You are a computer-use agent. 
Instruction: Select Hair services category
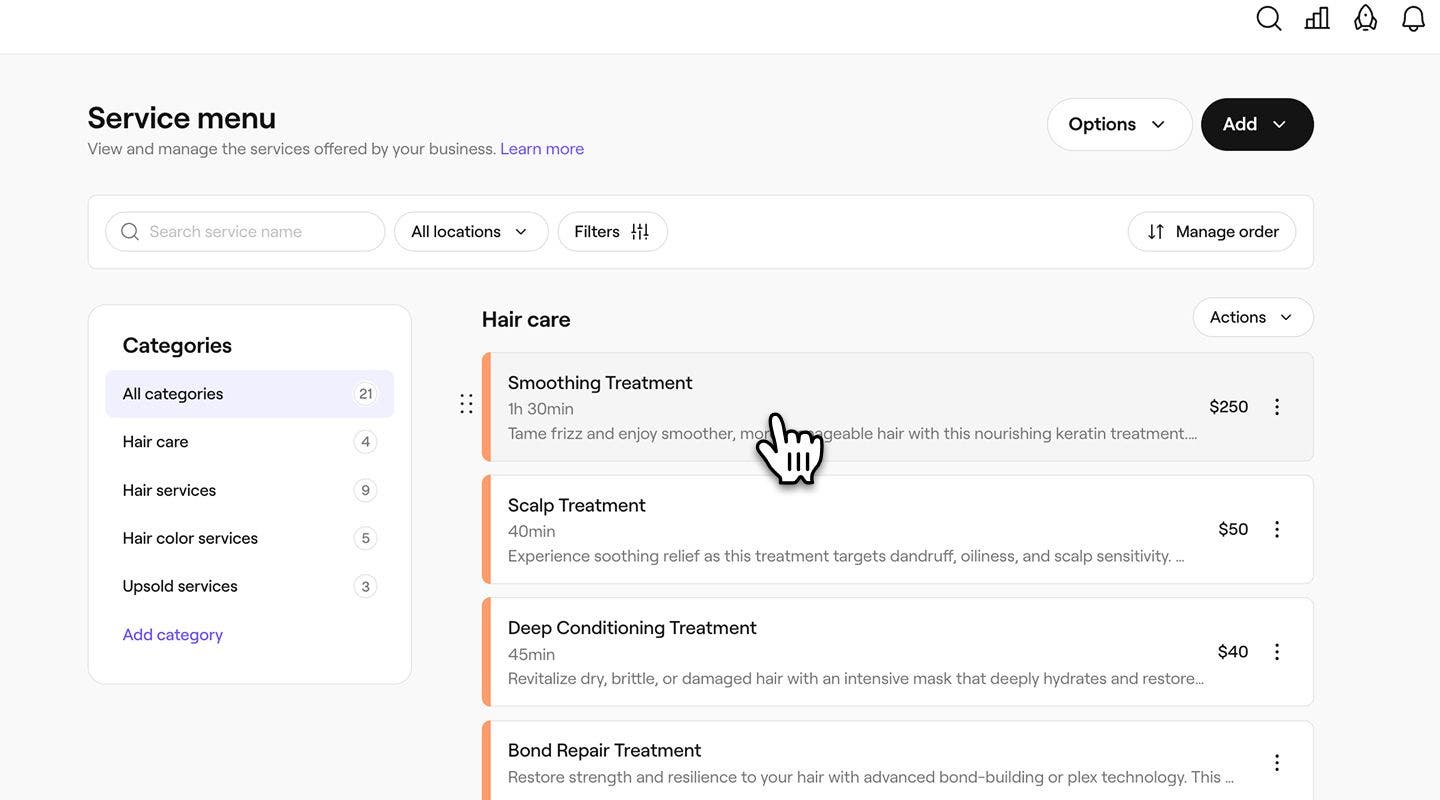(169, 490)
